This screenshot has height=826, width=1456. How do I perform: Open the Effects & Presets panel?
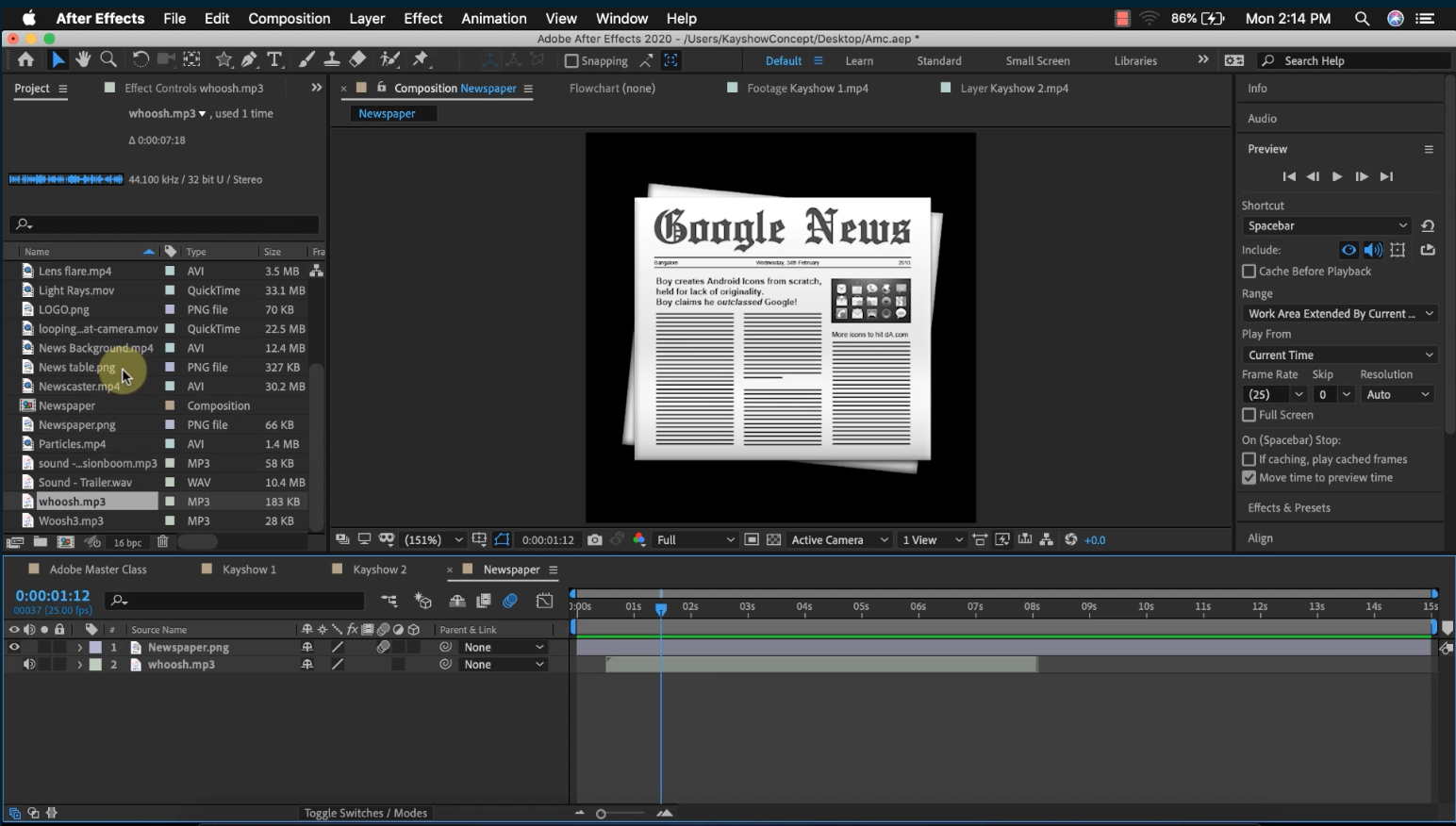[x=1288, y=507]
